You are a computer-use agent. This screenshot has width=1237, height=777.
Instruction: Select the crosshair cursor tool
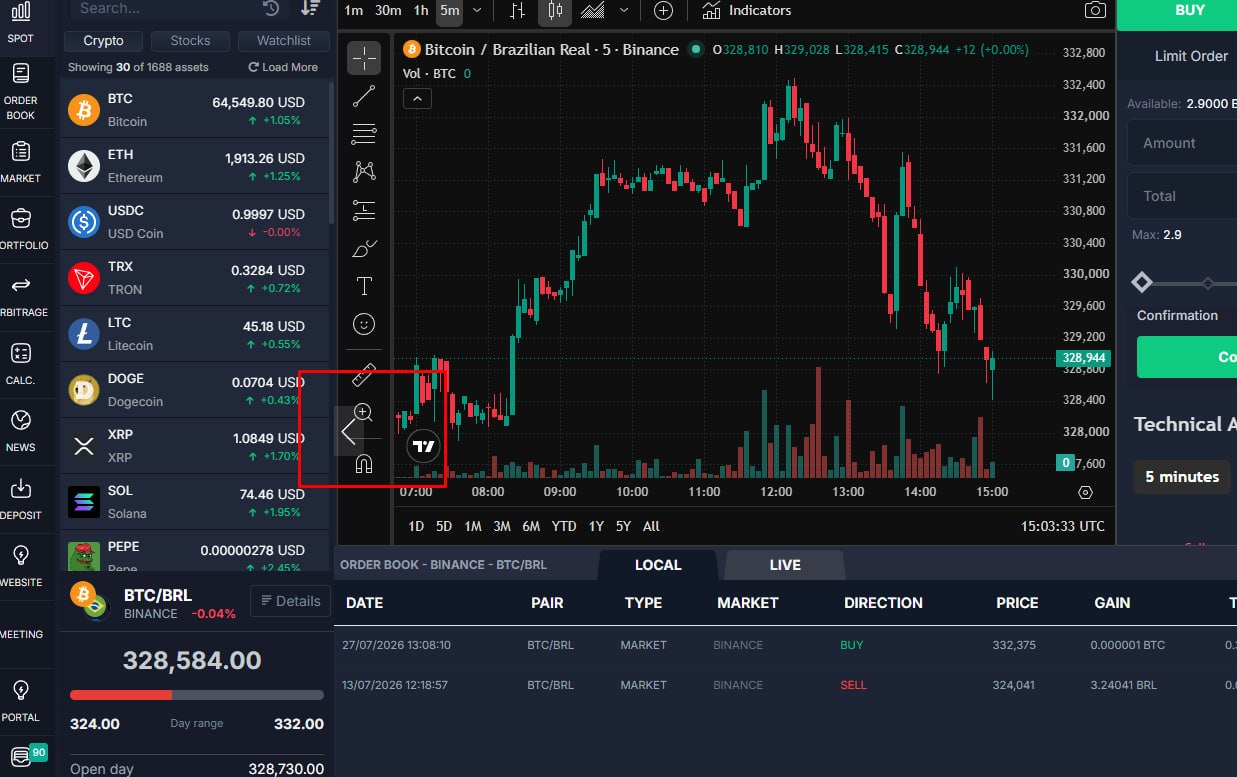point(364,58)
